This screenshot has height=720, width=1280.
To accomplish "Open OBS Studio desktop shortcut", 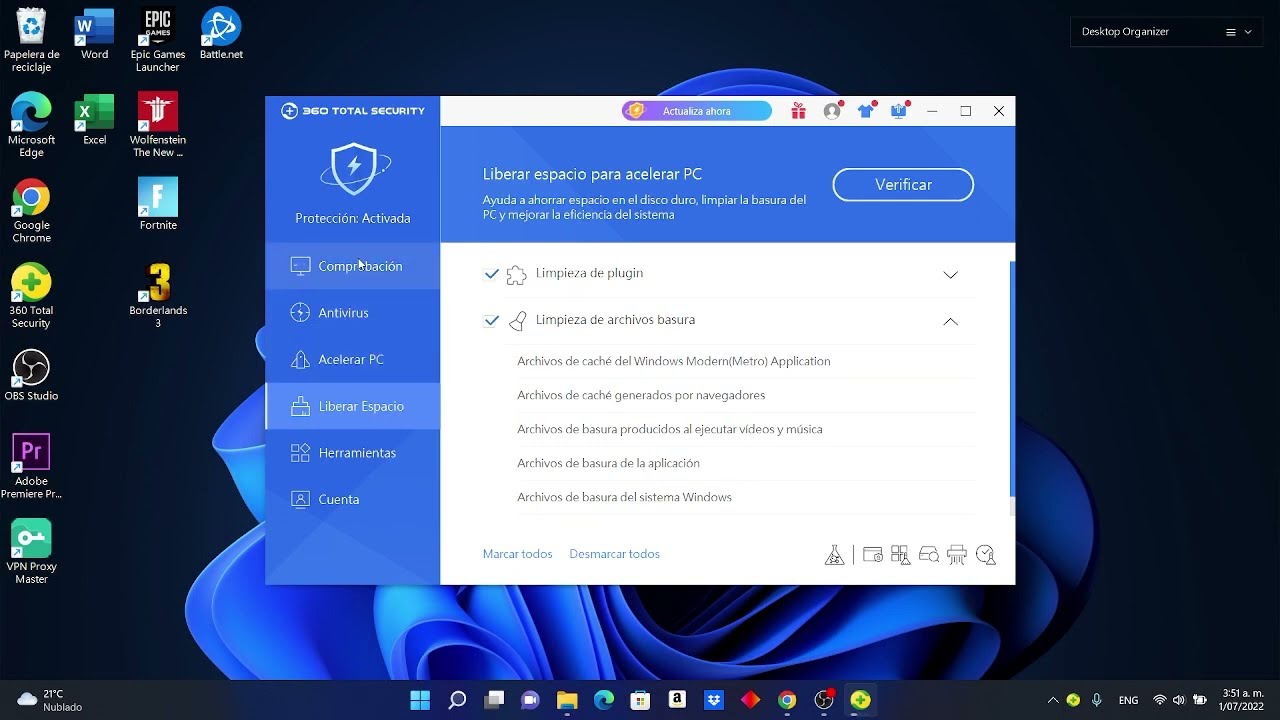I will pyautogui.click(x=31, y=375).
